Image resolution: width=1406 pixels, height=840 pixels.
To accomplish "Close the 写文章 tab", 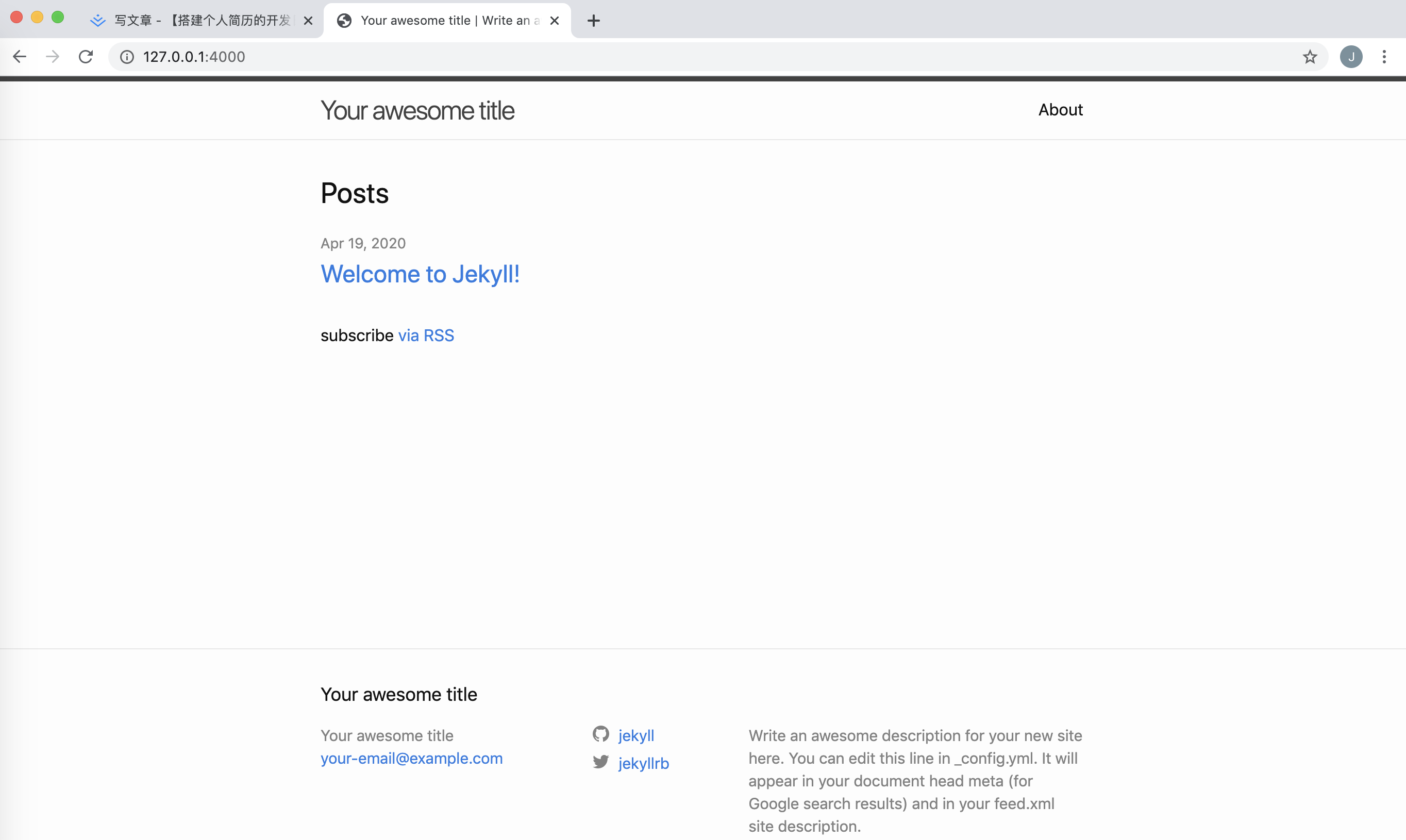I will coord(308,21).
